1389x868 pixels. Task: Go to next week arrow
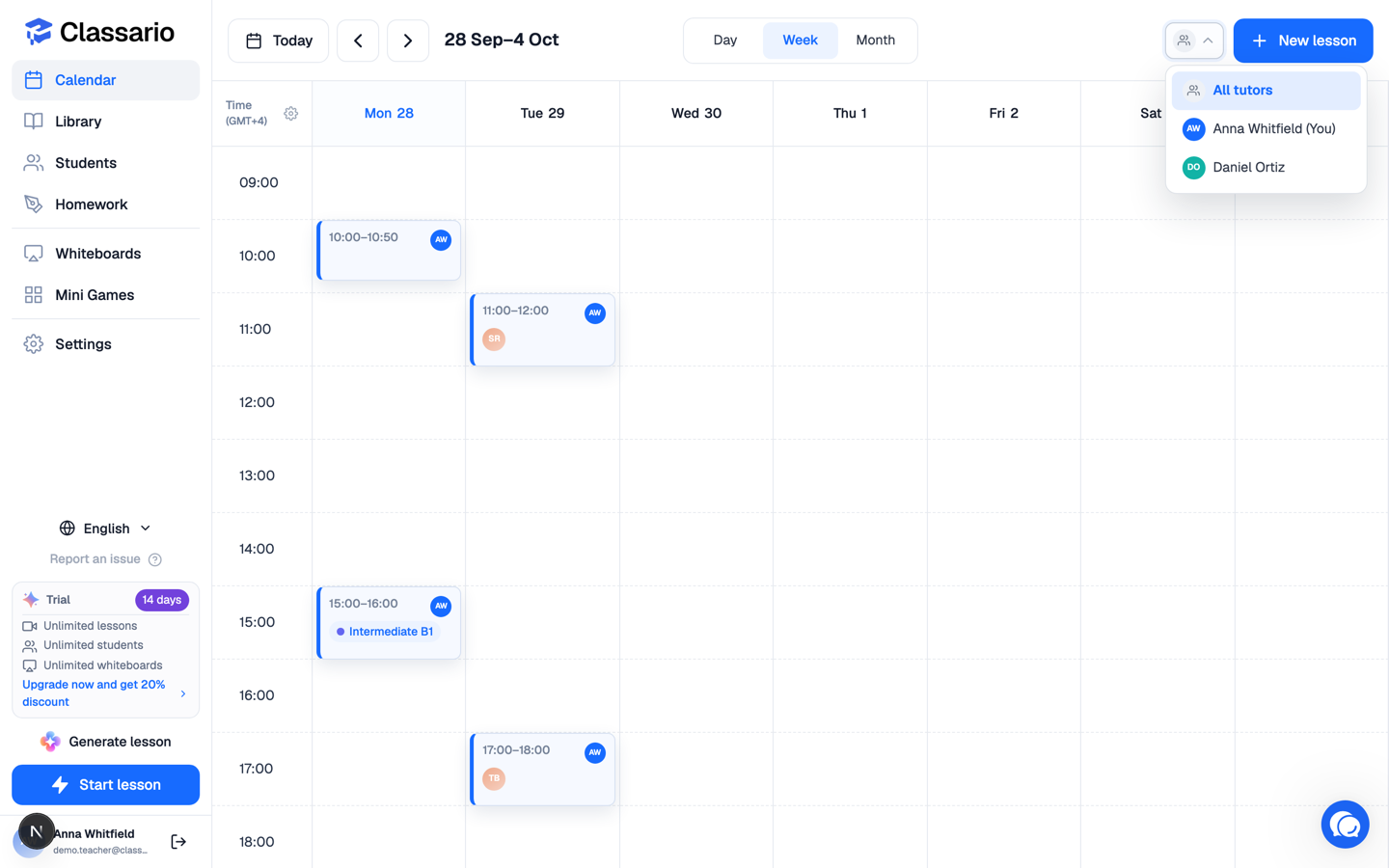click(408, 41)
